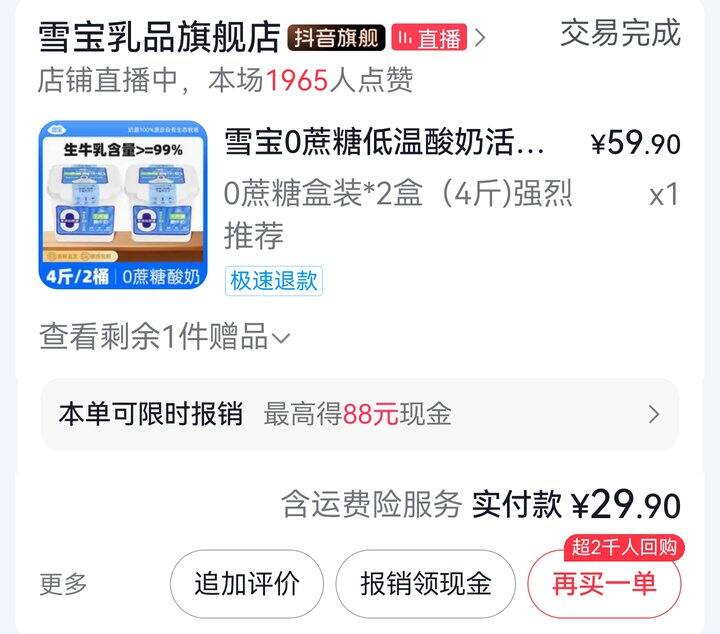Open store 雪宝乳品旗舰店 page
The width and height of the screenshot is (720, 634).
(159, 37)
